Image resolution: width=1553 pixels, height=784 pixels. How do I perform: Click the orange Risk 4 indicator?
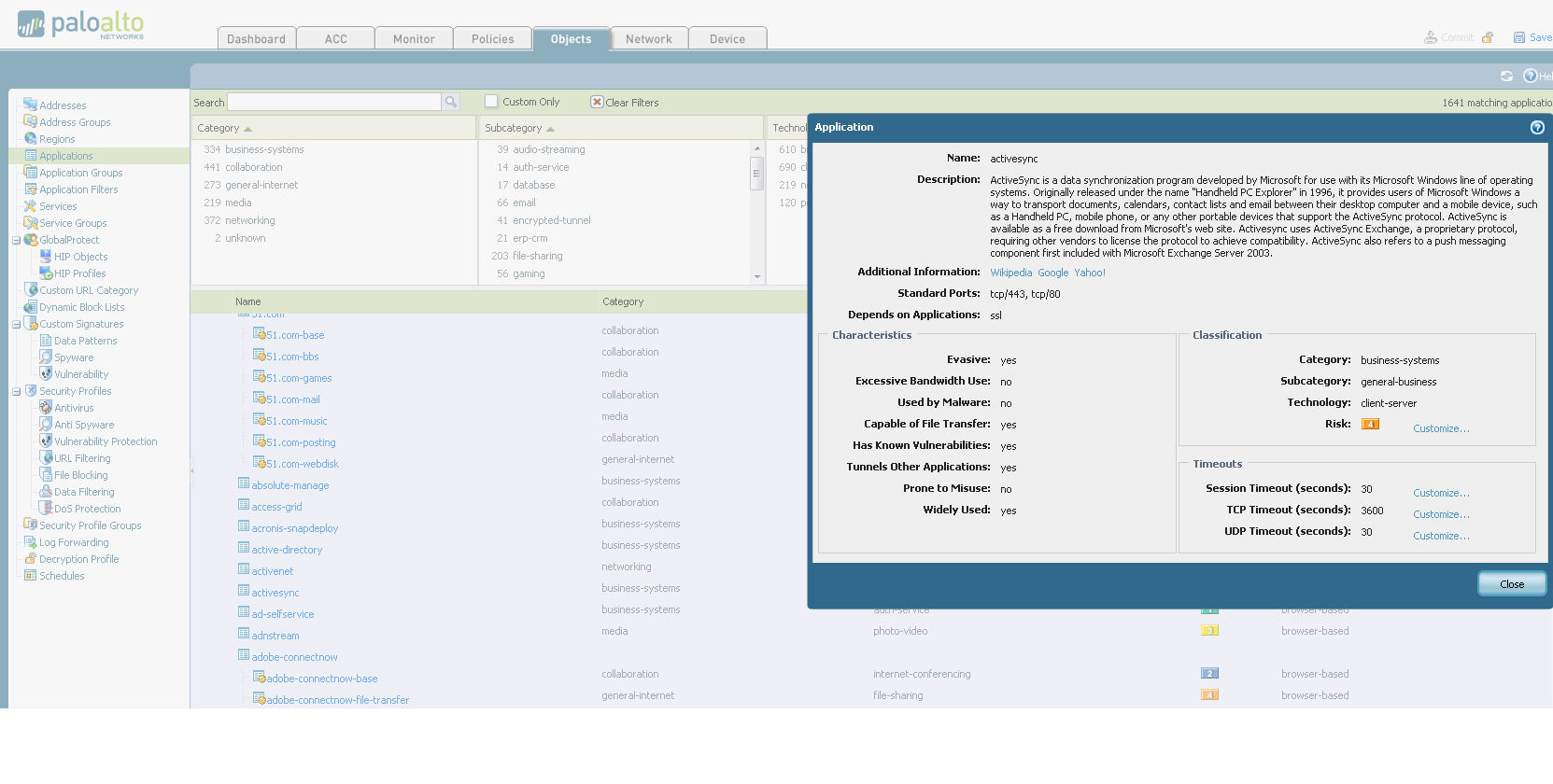pos(1370,424)
